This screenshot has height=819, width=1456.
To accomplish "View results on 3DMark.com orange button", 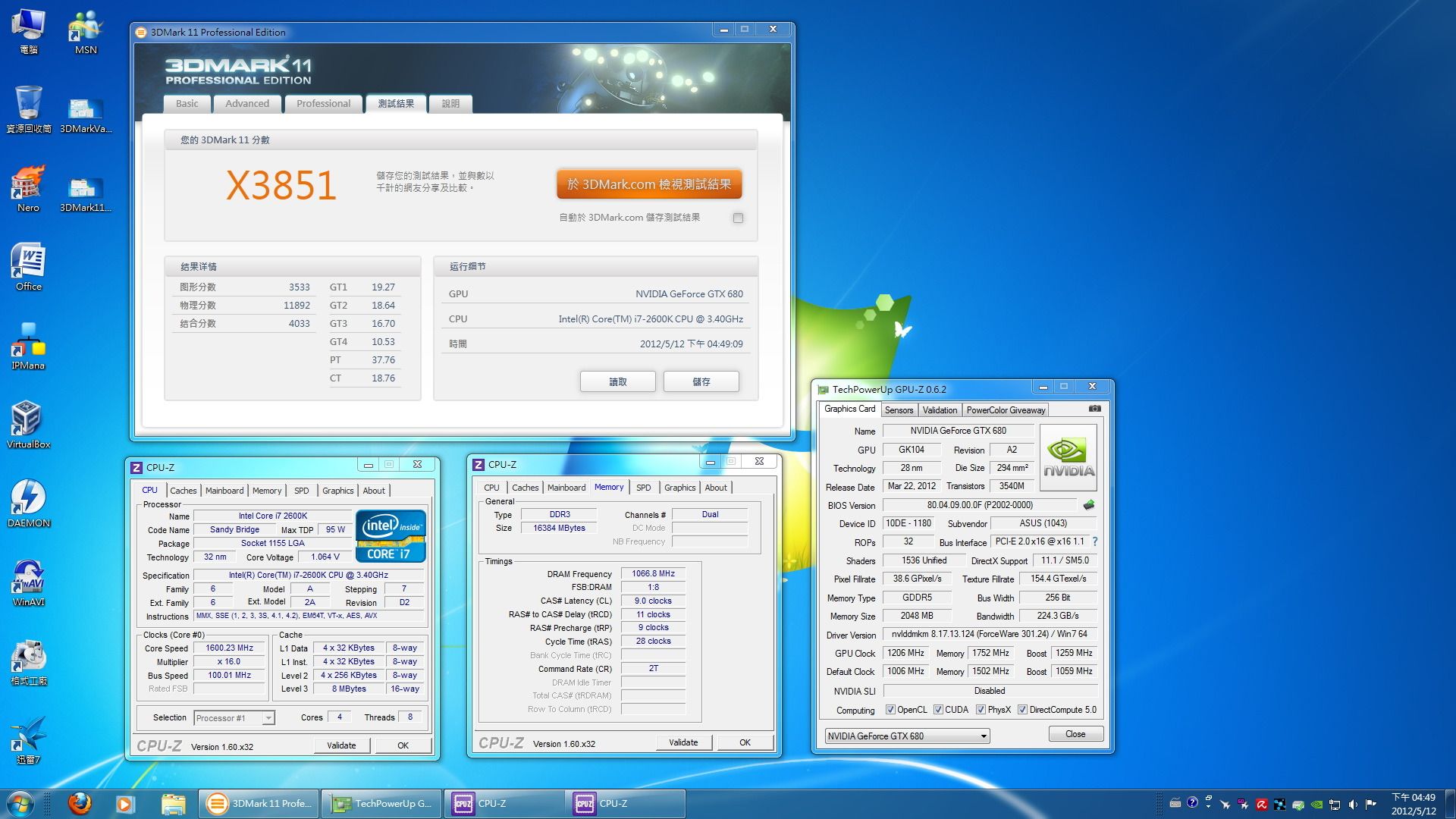I will (x=649, y=184).
